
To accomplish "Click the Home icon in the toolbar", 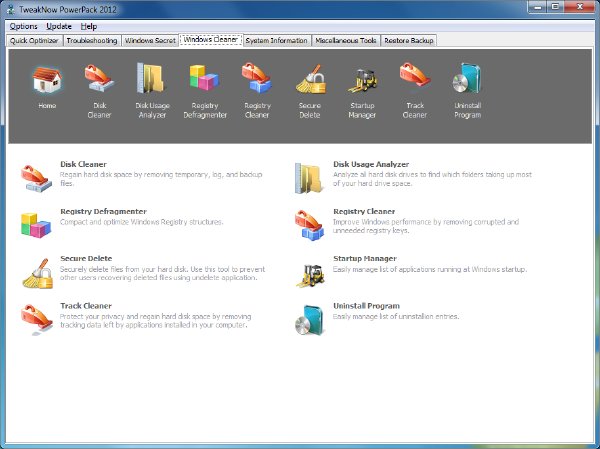I will pyautogui.click(x=47, y=80).
